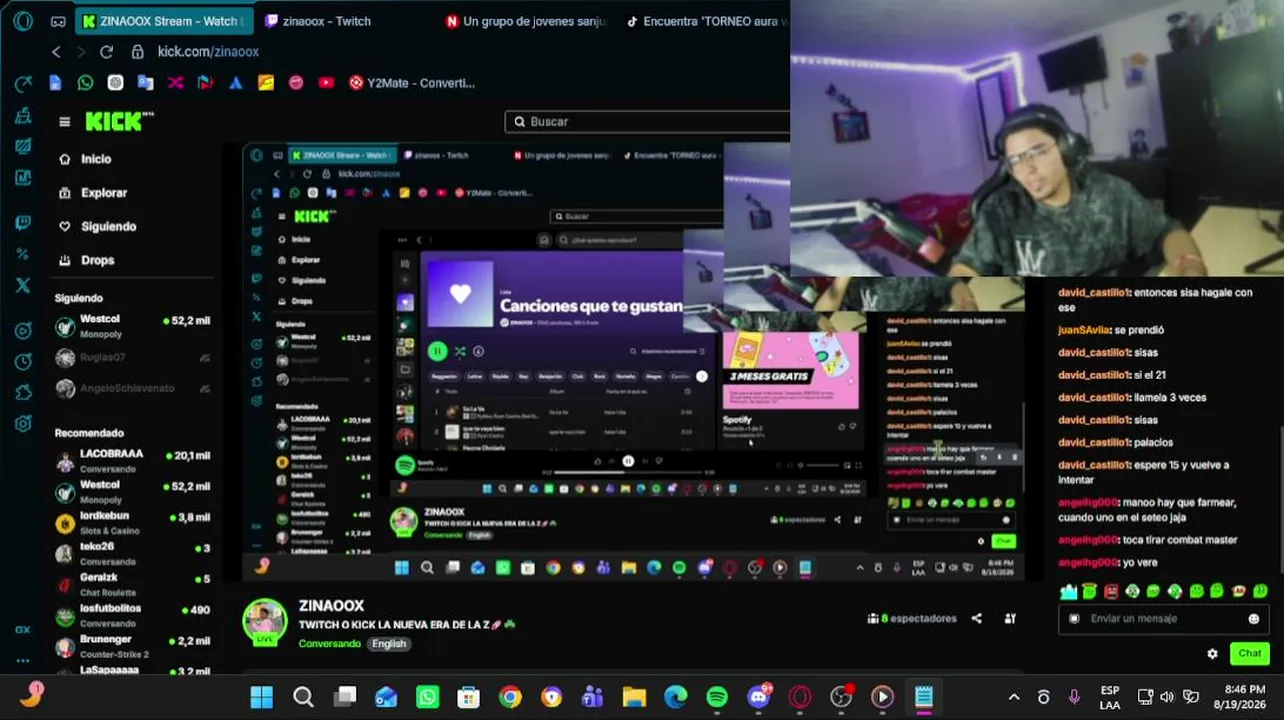The image size is (1284, 720).
Task: Open recommended channel Brunenger
Action: tap(133, 647)
